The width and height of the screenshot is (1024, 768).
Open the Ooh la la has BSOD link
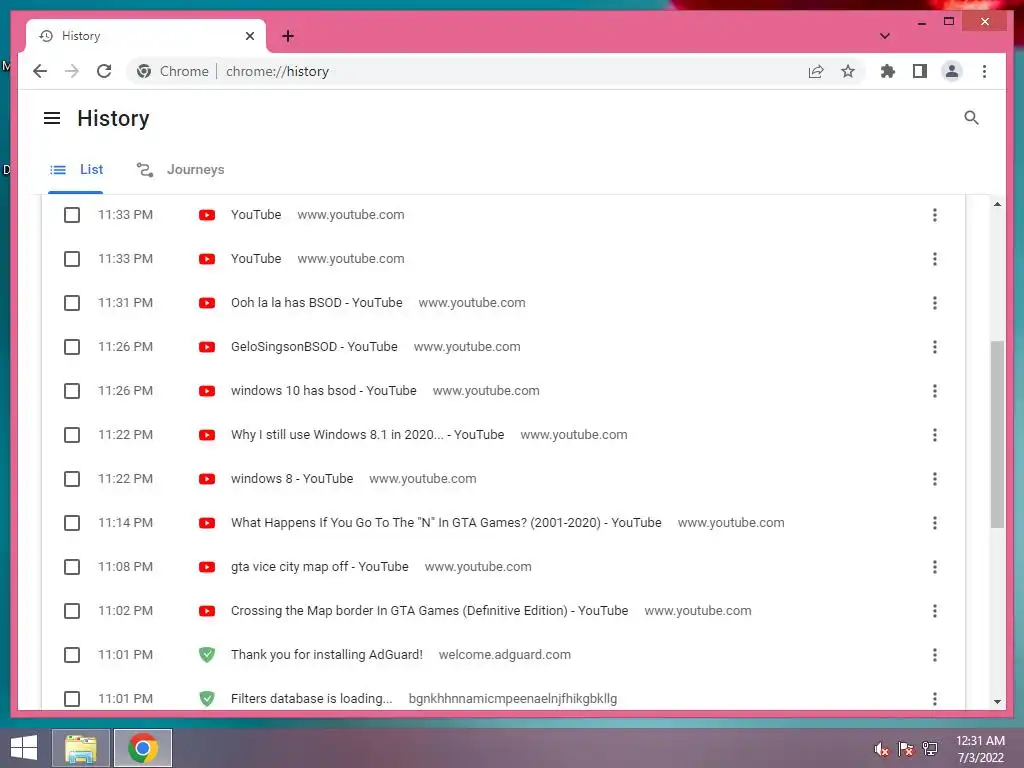317,303
